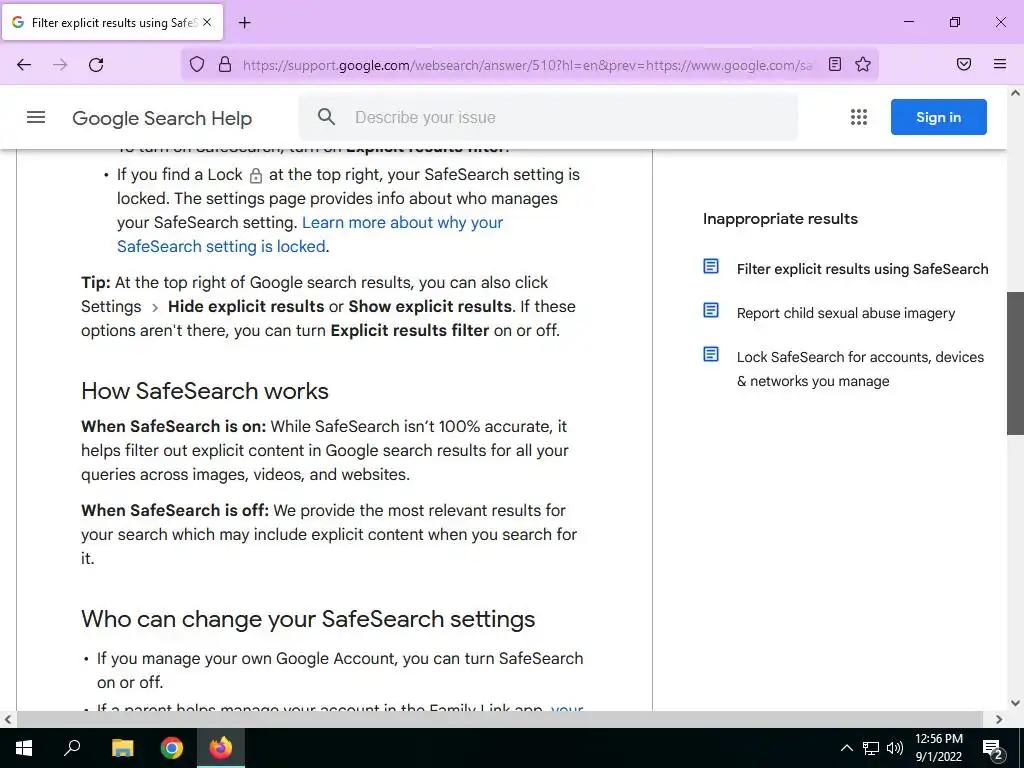Click the How SafeSearch works heading

pos(204,391)
